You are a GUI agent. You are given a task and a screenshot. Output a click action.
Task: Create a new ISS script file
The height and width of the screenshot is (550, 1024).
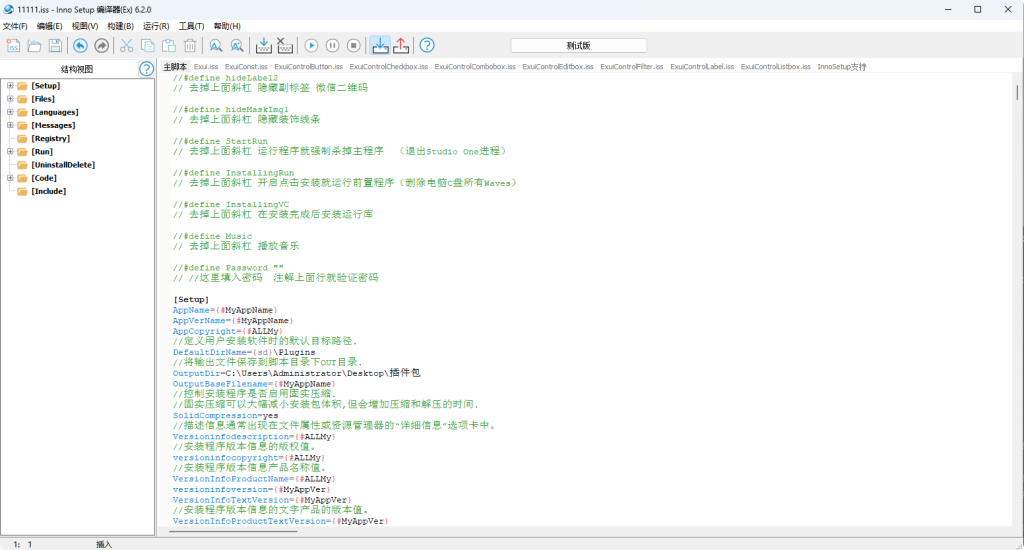[x=13, y=46]
